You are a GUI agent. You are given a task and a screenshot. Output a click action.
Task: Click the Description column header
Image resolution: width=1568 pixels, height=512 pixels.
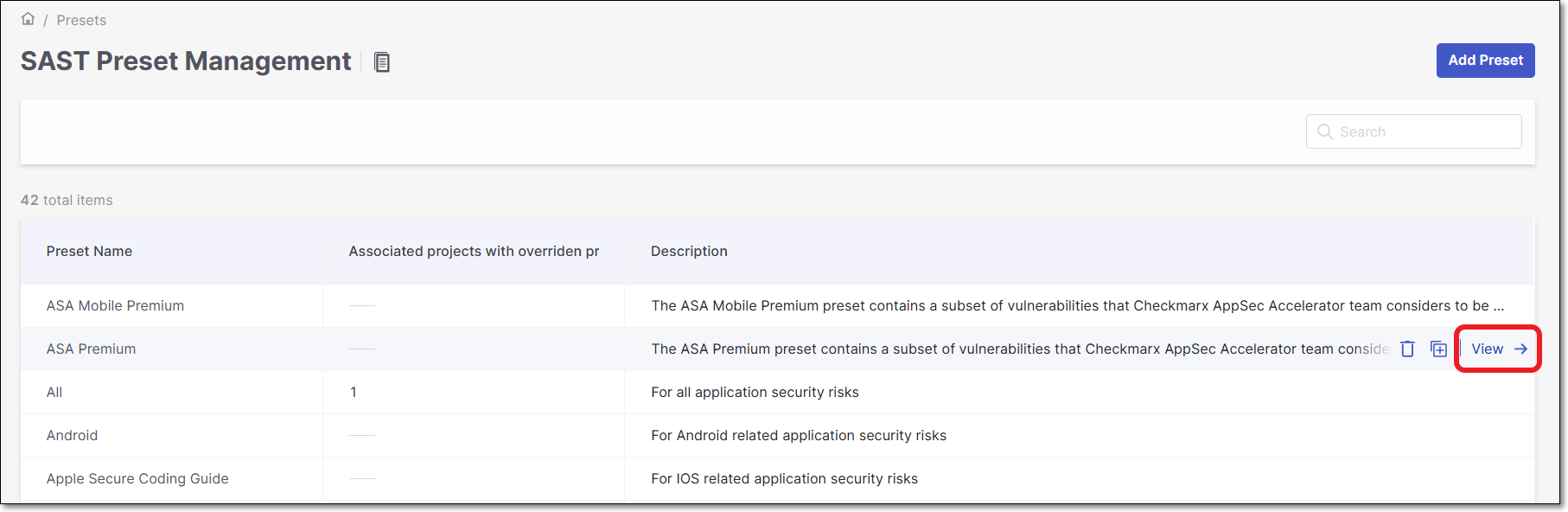pyautogui.click(x=689, y=251)
